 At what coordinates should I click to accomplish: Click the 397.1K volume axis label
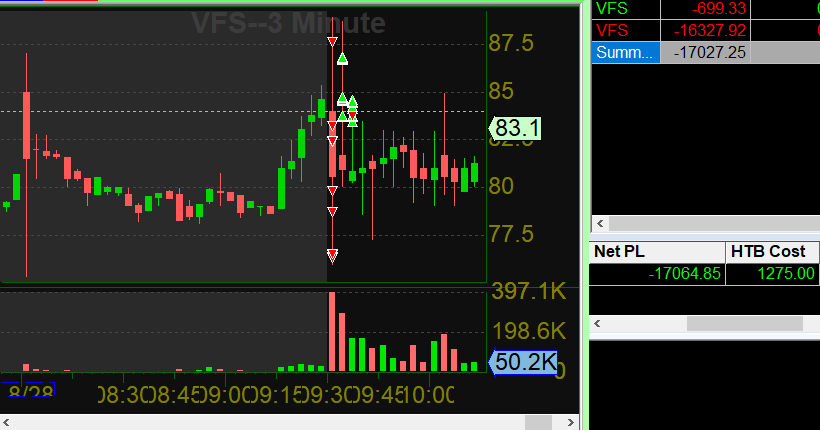[x=528, y=291]
